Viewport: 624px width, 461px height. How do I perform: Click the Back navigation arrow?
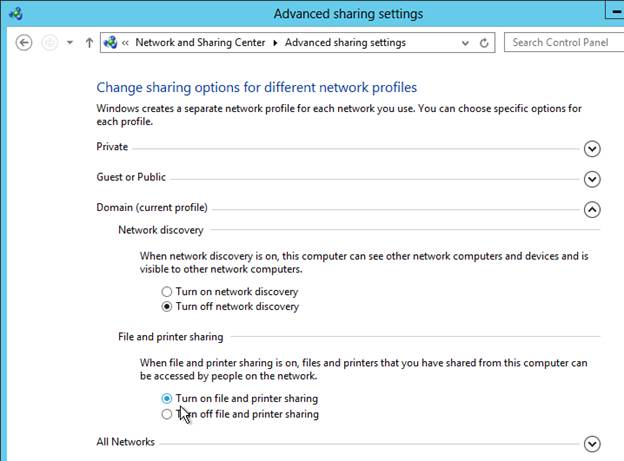coord(24,43)
